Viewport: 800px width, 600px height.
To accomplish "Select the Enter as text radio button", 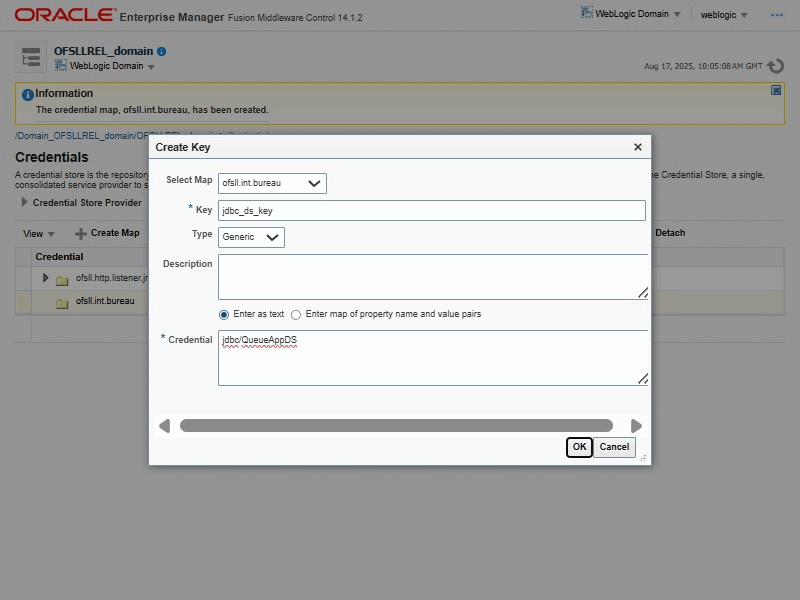I will click(224, 315).
